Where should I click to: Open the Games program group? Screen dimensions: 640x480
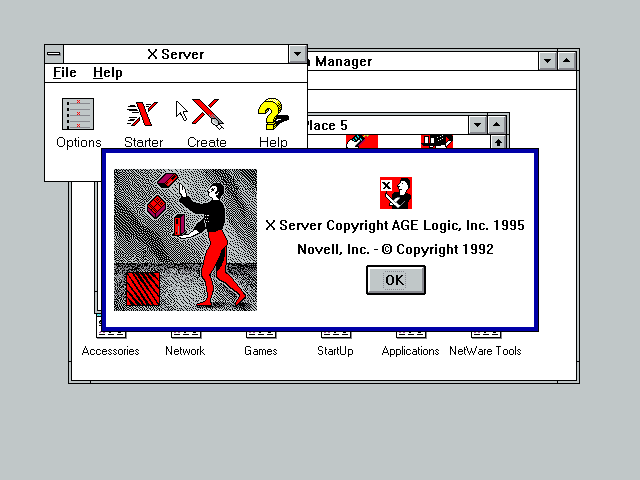[x=261, y=344]
